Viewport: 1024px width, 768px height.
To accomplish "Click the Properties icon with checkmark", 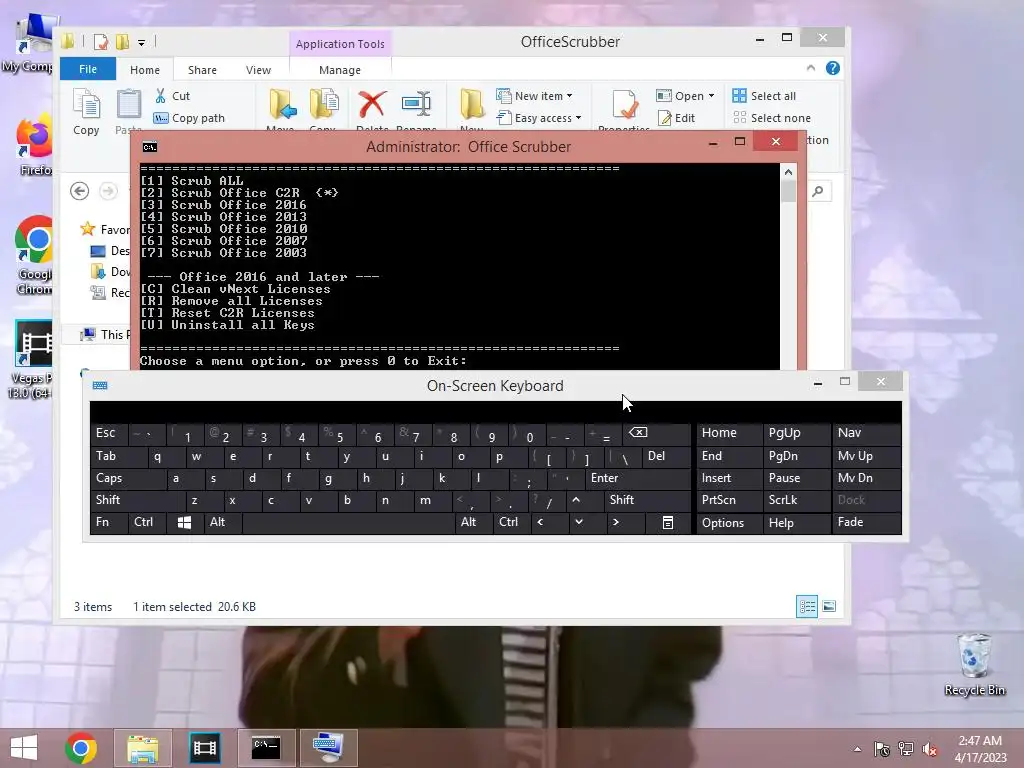I will coord(624,105).
